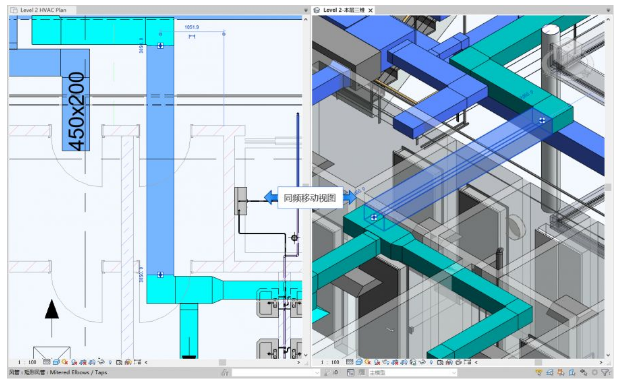Click the 同频移动视图 tooltip label
This screenshot has height=386, width=625.
[310, 198]
